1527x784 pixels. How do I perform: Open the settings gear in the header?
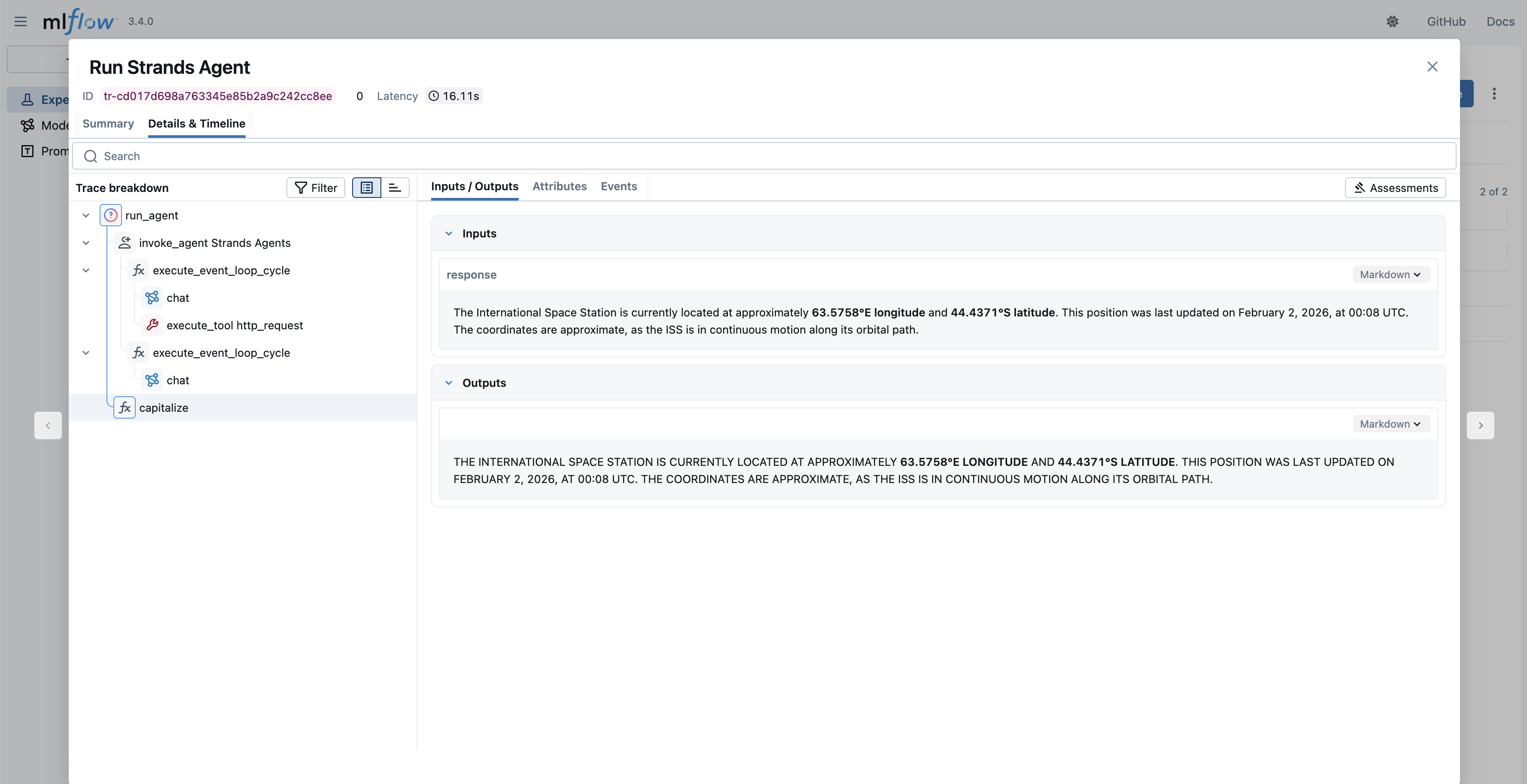(1393, 21)
